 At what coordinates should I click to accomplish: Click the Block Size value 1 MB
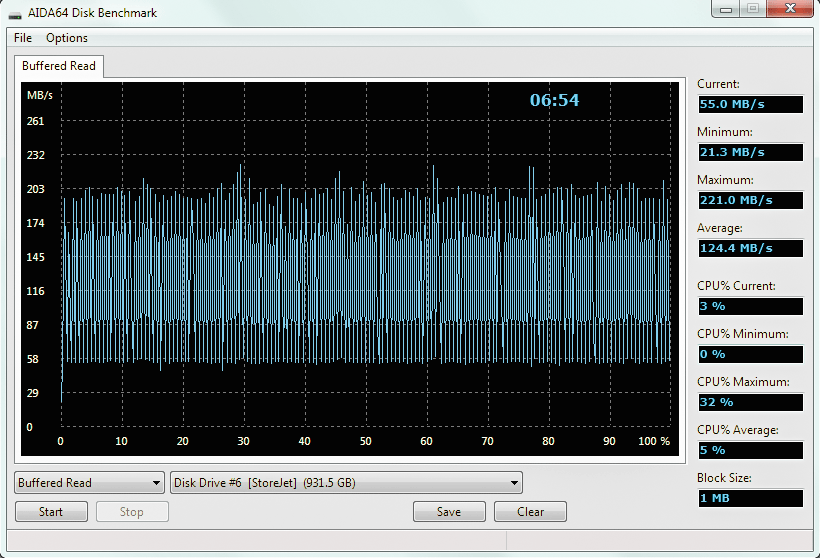point(750,498)
